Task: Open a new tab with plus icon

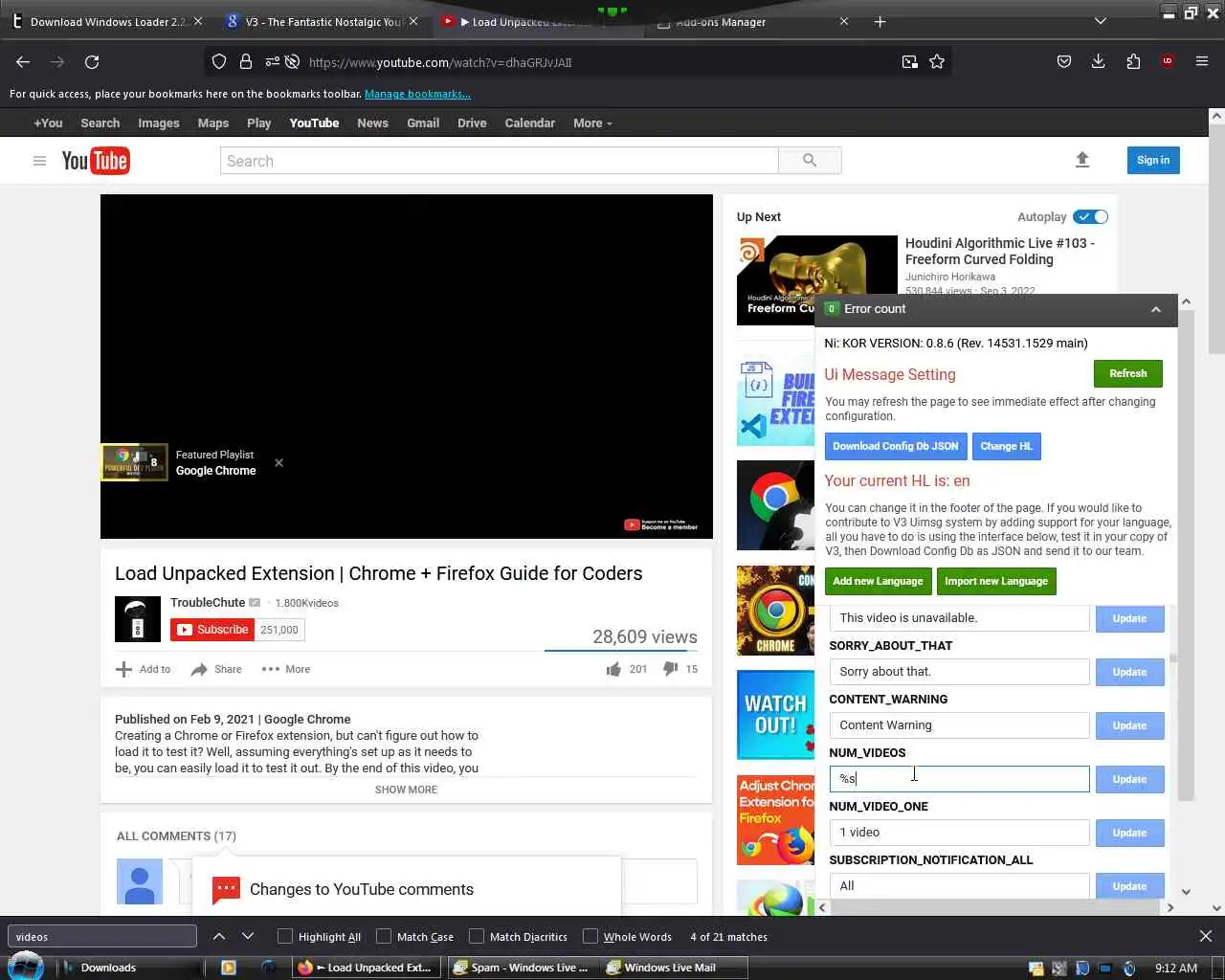Action: (x=880, y=21)
